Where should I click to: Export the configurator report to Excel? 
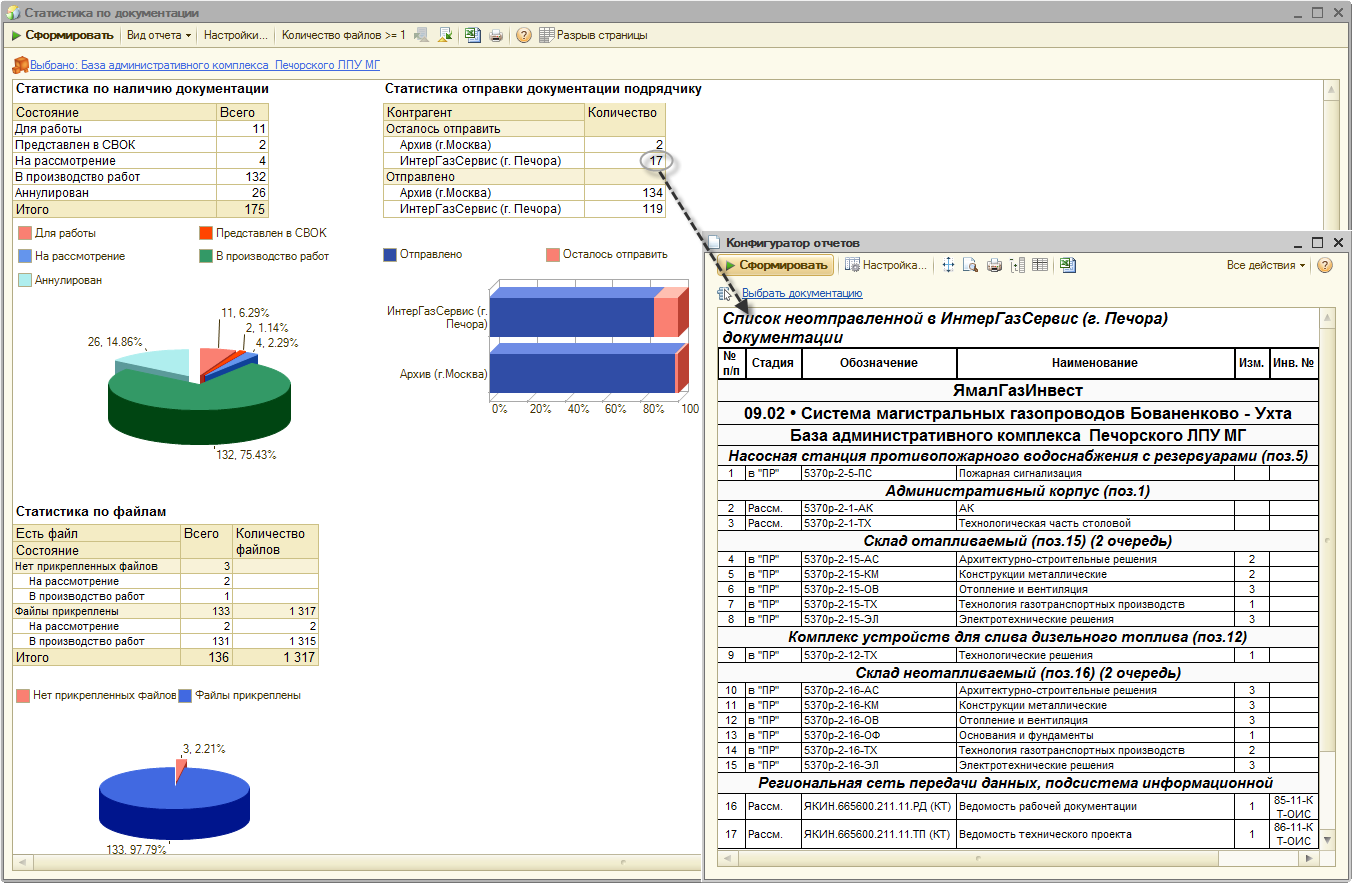tap(1068, 265)
